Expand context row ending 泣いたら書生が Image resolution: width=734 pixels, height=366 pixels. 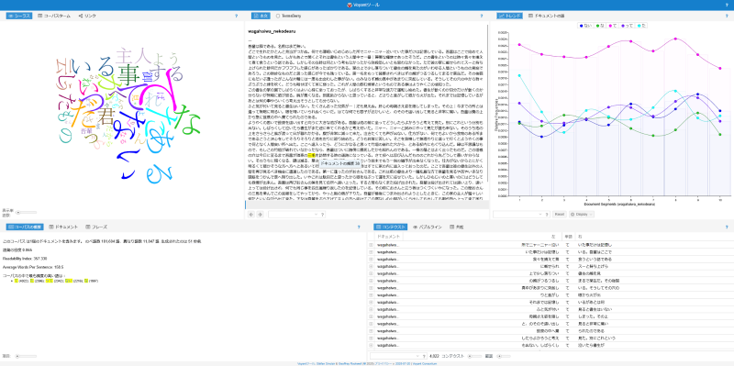(371, 344)
